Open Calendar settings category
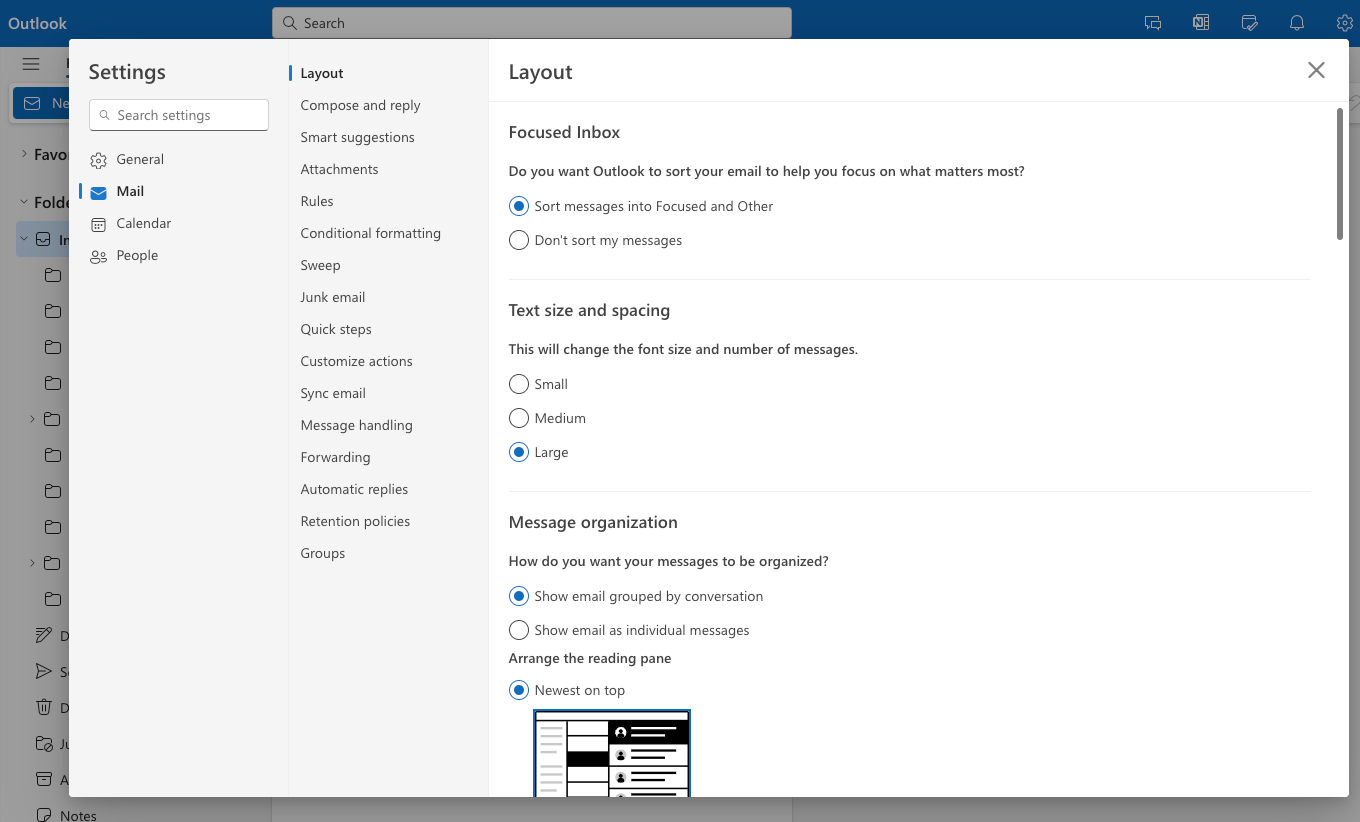This screenshot has height=822, width=1360. tap(143, 223)
